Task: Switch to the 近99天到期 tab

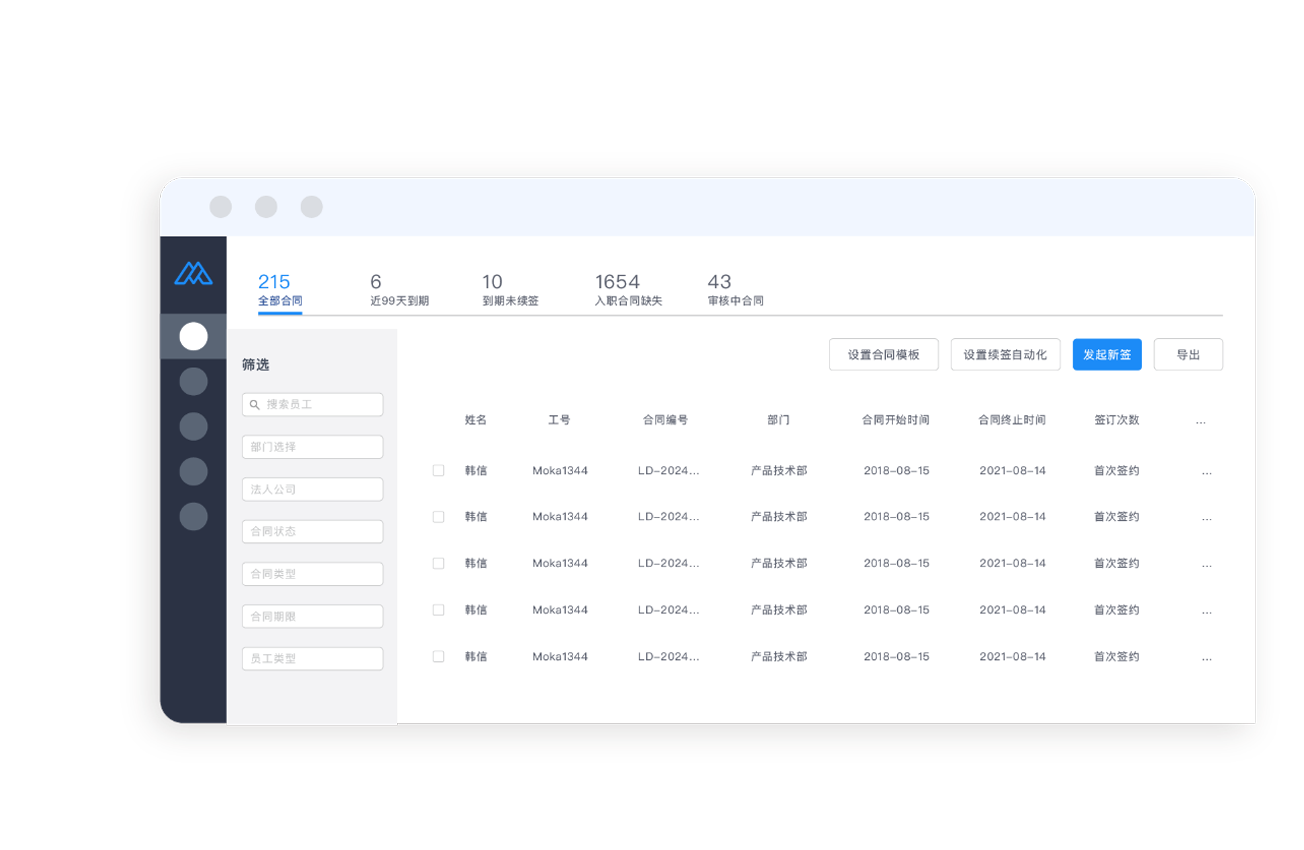Action: tap(399, 290)
